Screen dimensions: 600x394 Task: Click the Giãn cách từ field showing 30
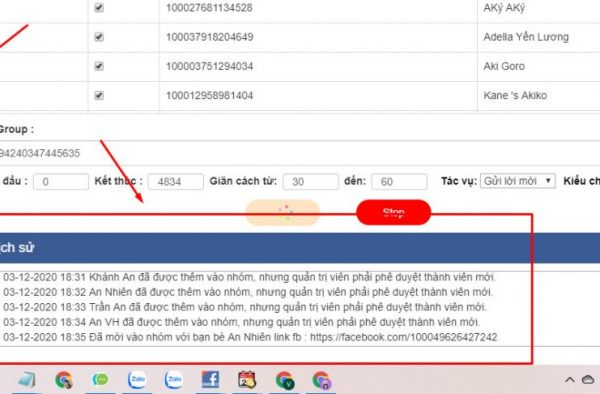point(310,181)
